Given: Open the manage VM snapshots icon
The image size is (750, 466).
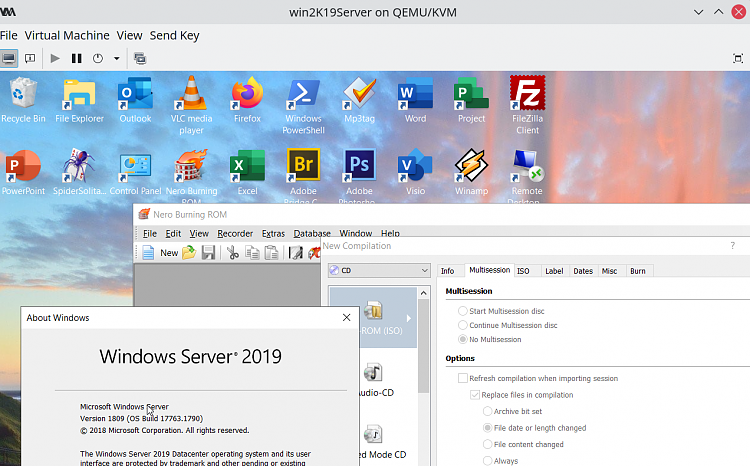Looking at the screenshot, I should coord(140,58).
